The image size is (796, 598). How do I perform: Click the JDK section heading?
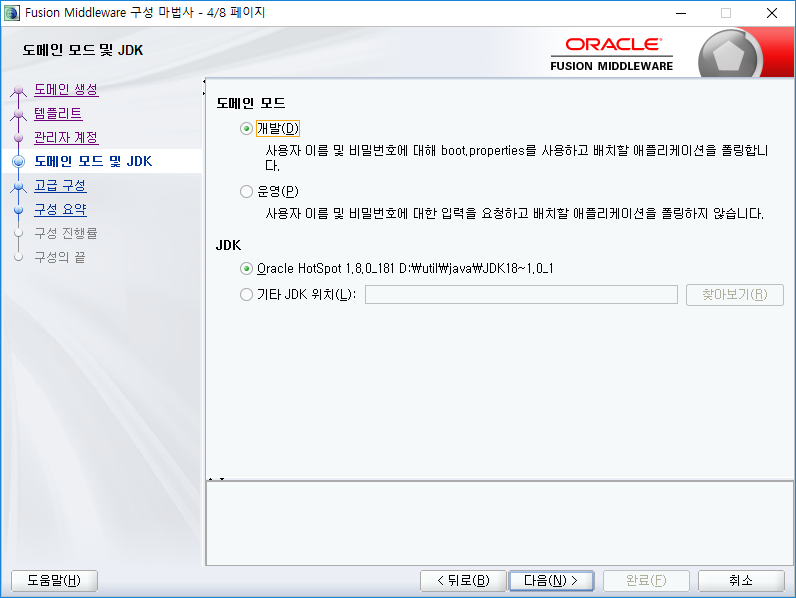pos(228,245)
